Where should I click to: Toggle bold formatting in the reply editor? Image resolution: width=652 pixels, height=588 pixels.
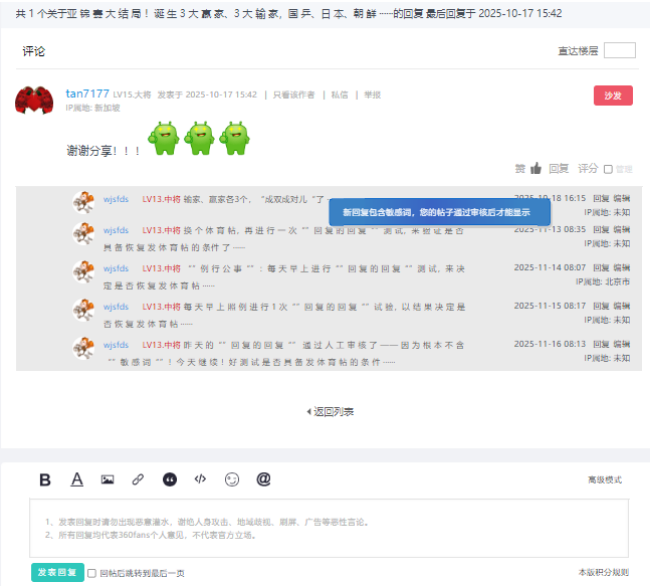(x=45, y=479)
